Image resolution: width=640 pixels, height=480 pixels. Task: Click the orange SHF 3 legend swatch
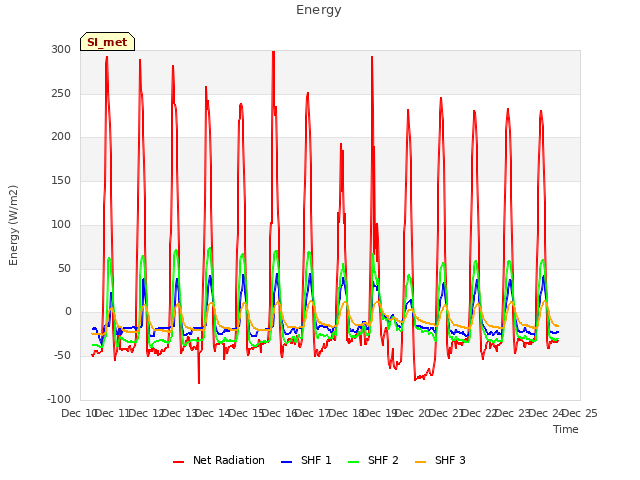coord(421,462)
